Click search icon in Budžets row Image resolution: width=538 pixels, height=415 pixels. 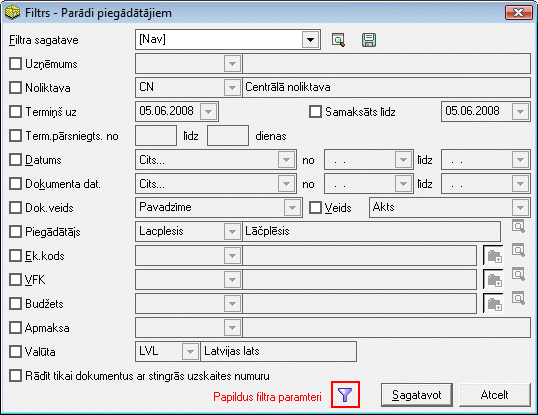(x=518, y=298)
